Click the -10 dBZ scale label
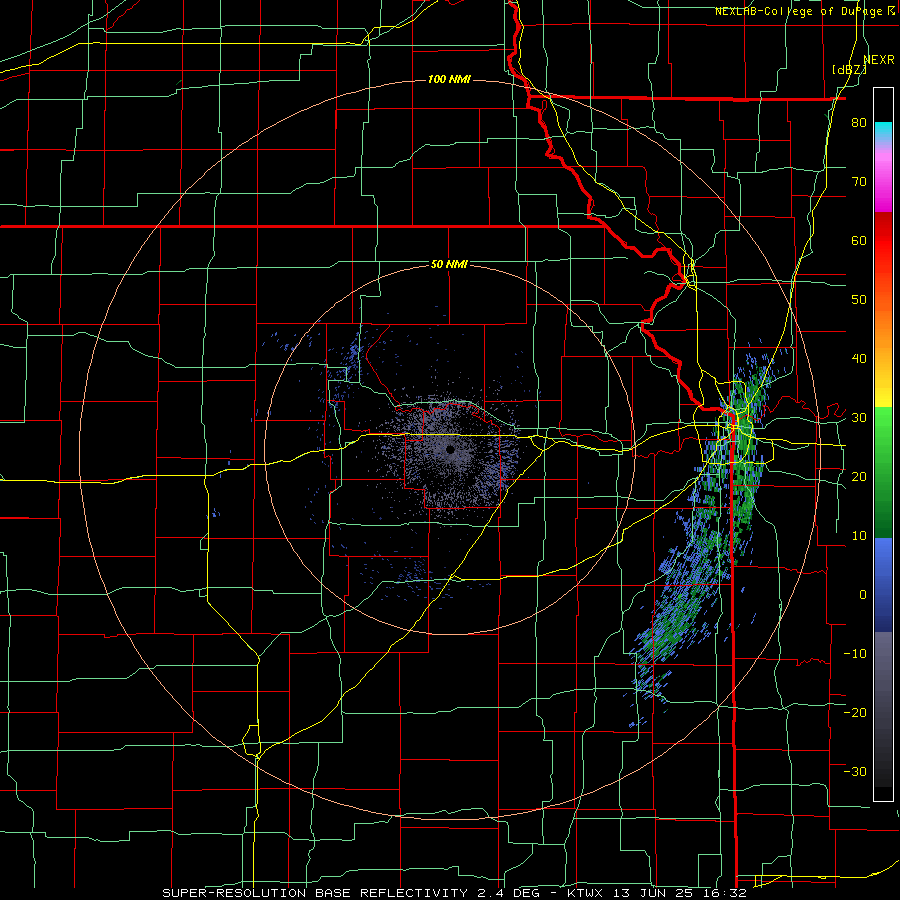Image resolution: width=900 pixels, height=900 pixels. 855,654
